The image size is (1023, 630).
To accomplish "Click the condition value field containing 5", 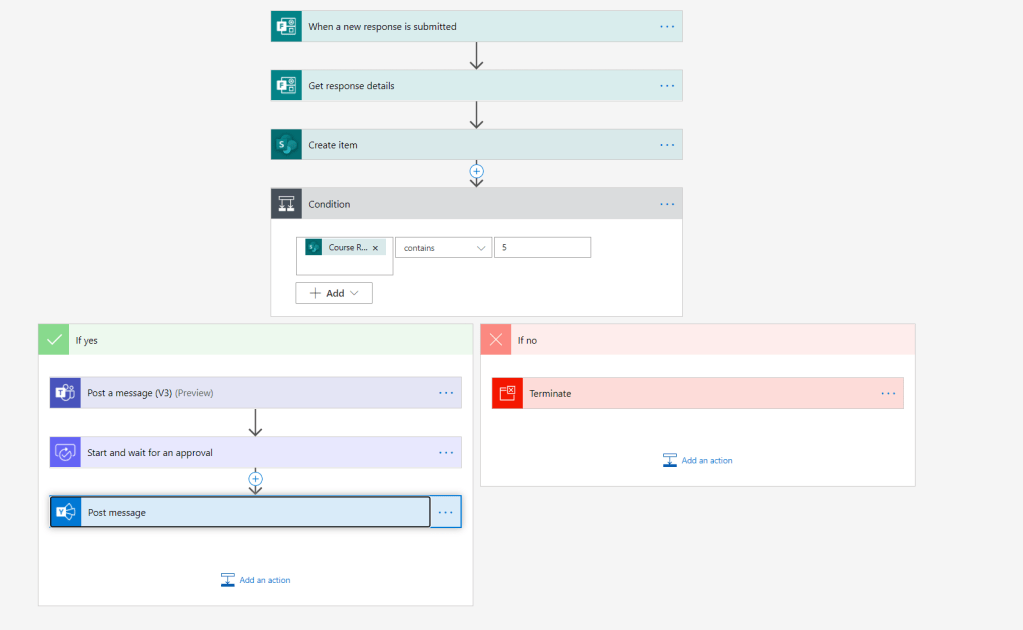I will [x=542, y=248].
